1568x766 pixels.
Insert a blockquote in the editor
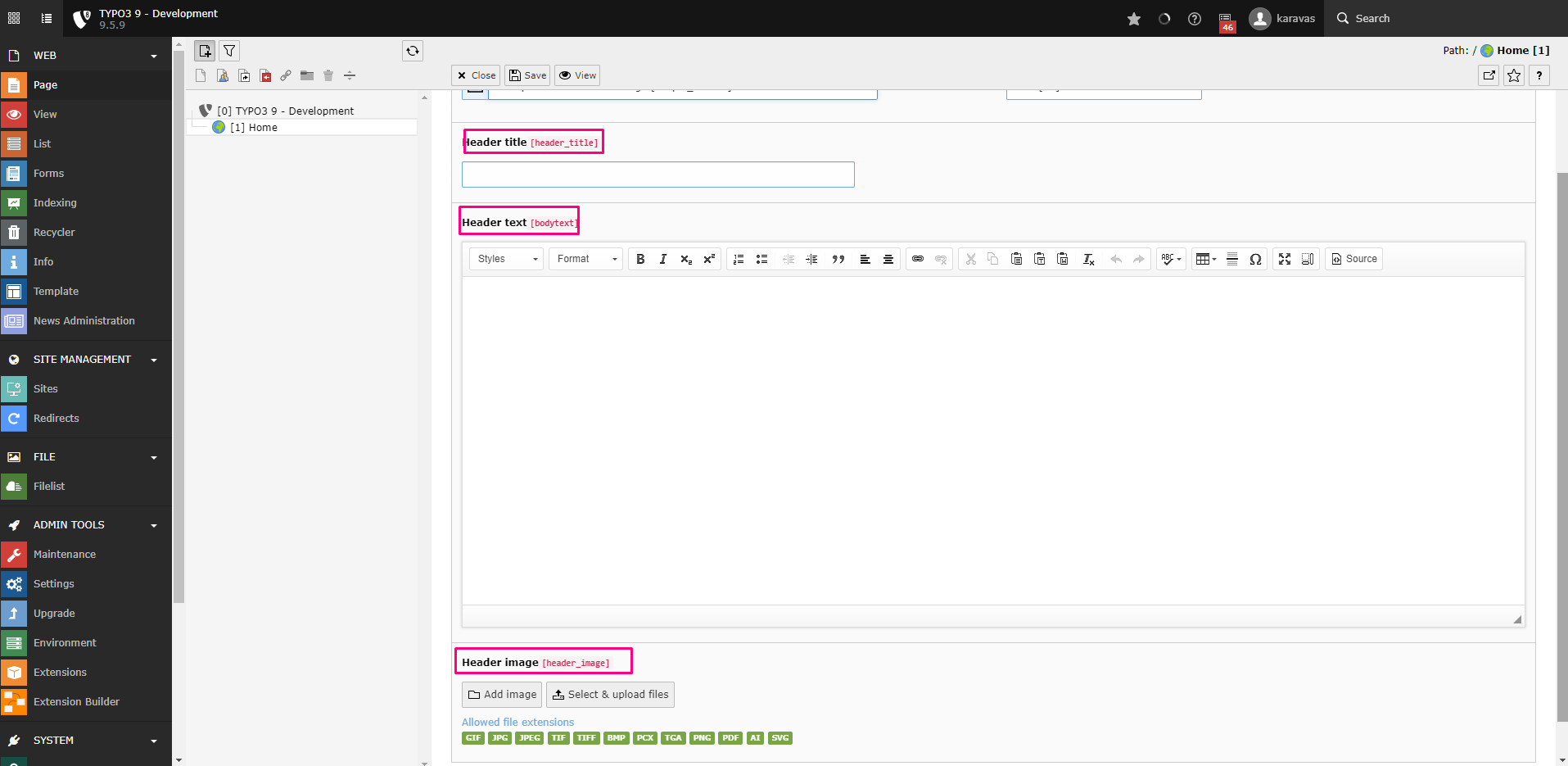coord(838,259)
